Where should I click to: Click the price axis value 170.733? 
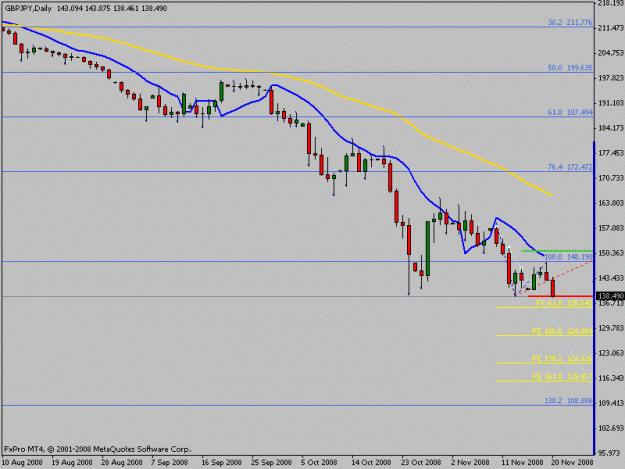coord(611,178)
